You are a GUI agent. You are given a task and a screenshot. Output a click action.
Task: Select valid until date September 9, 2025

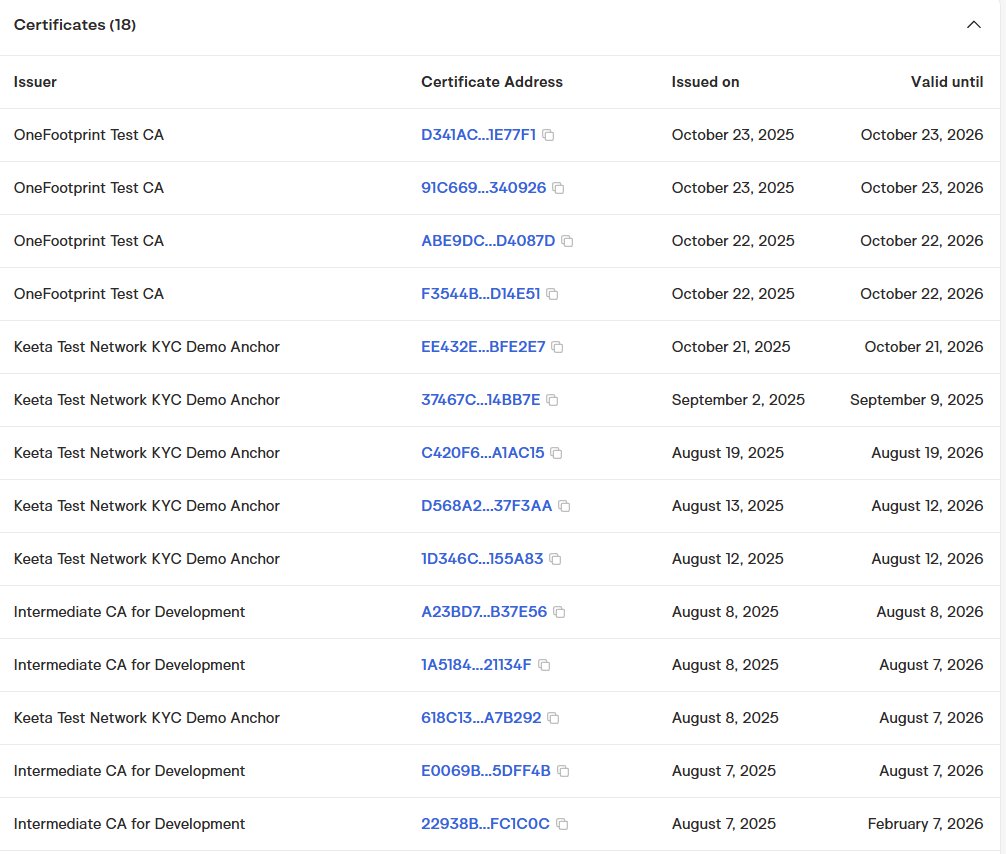916,400
